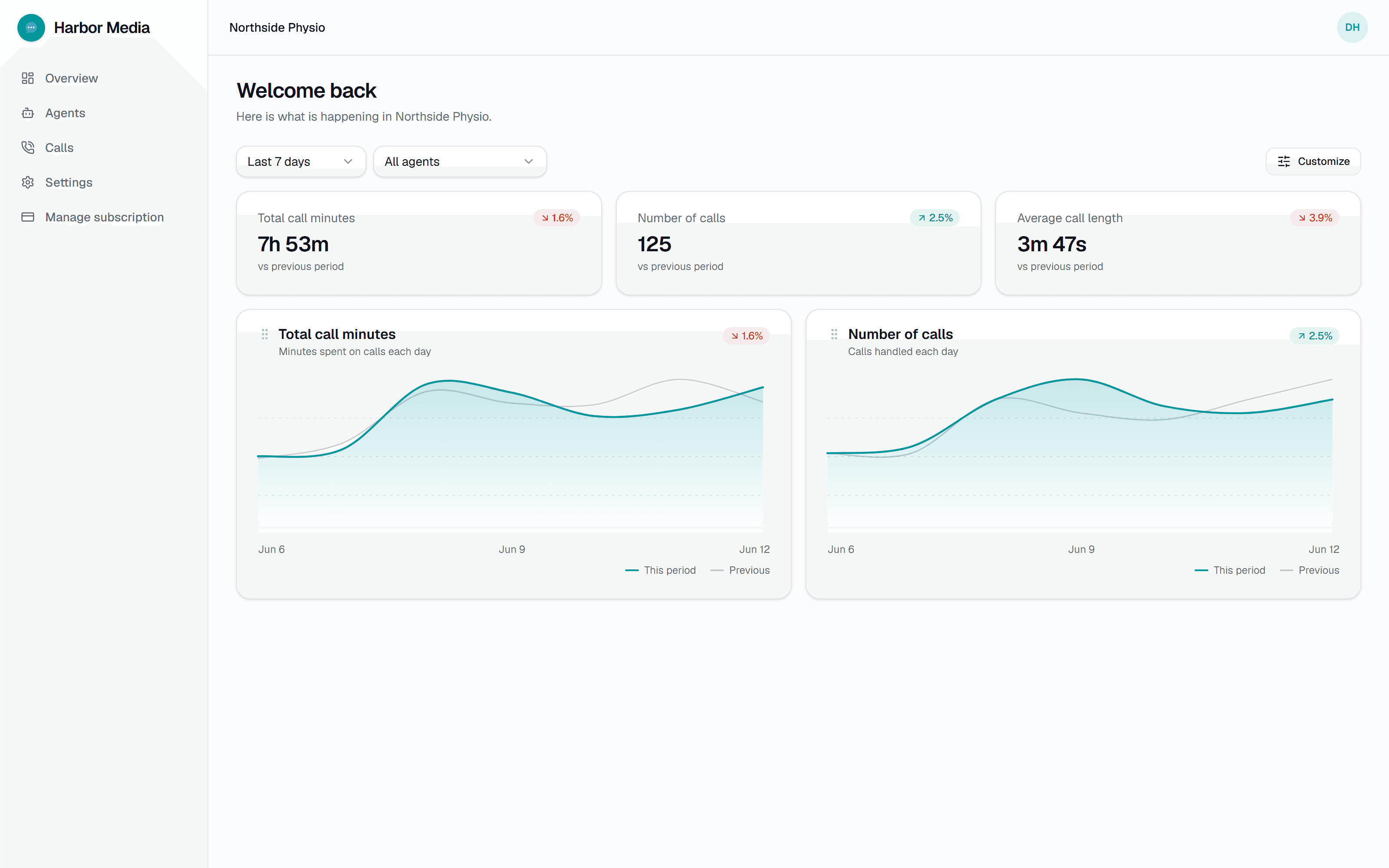Screen dimensions: 1389x868
Task: Click the Number of calls chart title
Action: [x=900, y=334]
